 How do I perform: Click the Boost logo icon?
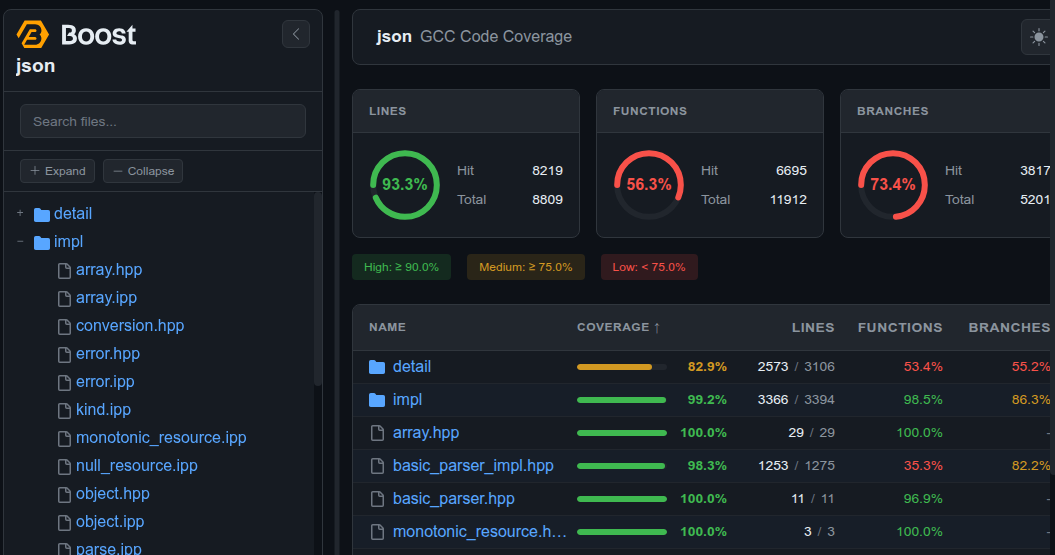click(33, 35)
